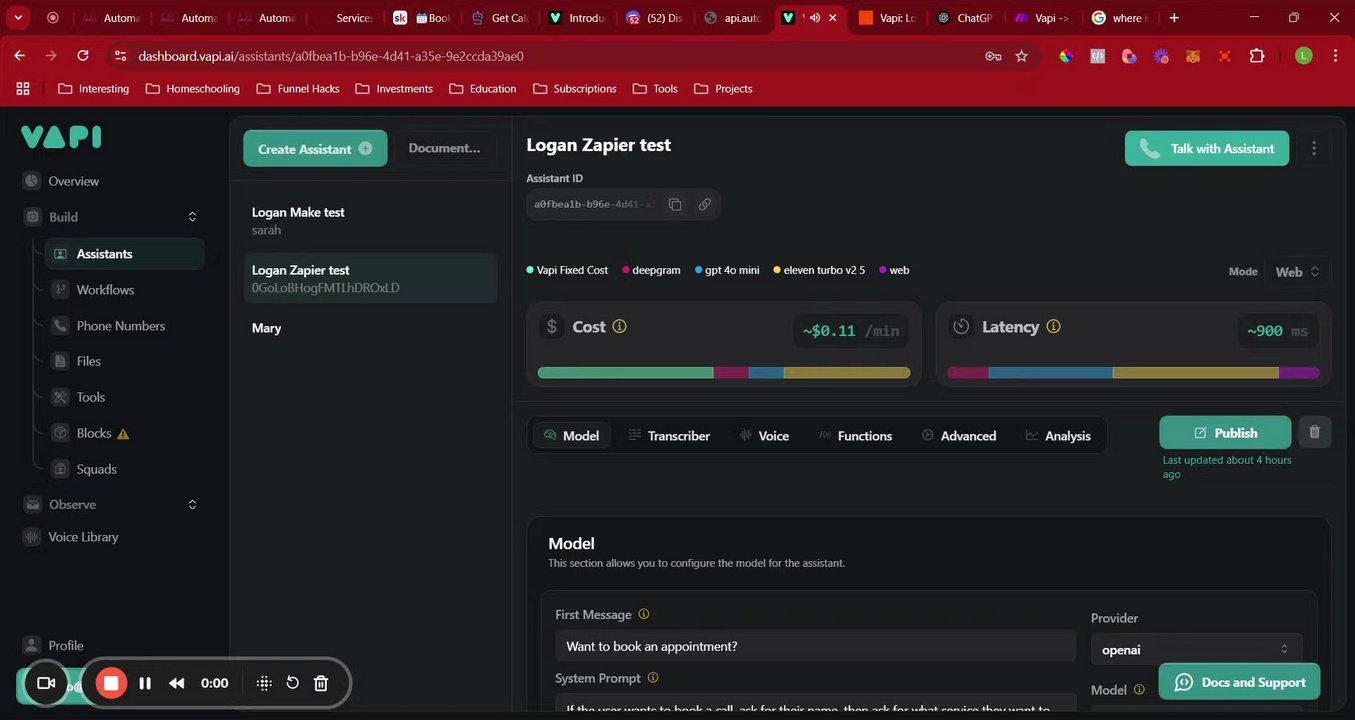Click the Cost info icon
The image size is (1355, 720).
(619, 326)
